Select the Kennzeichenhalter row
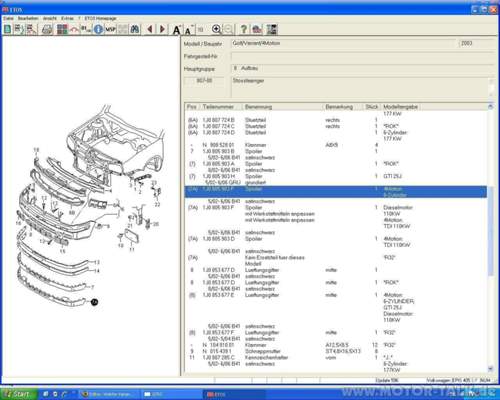This screenshot has width=500, height=400. coord(336,357)
